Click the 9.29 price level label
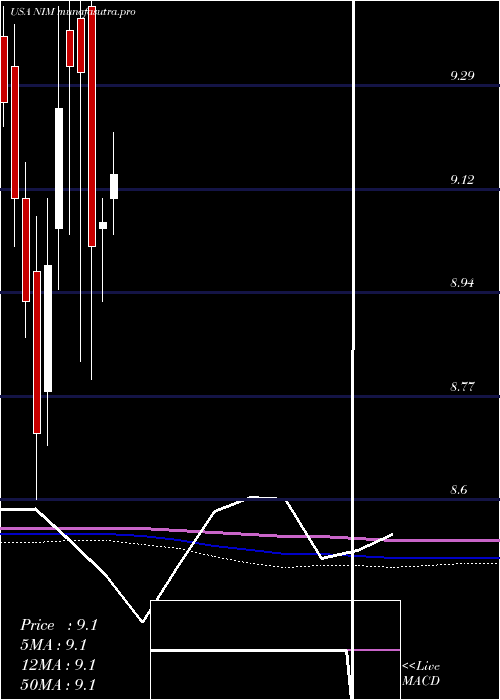This screenshot has height=700, width=500. pos(462,75)
